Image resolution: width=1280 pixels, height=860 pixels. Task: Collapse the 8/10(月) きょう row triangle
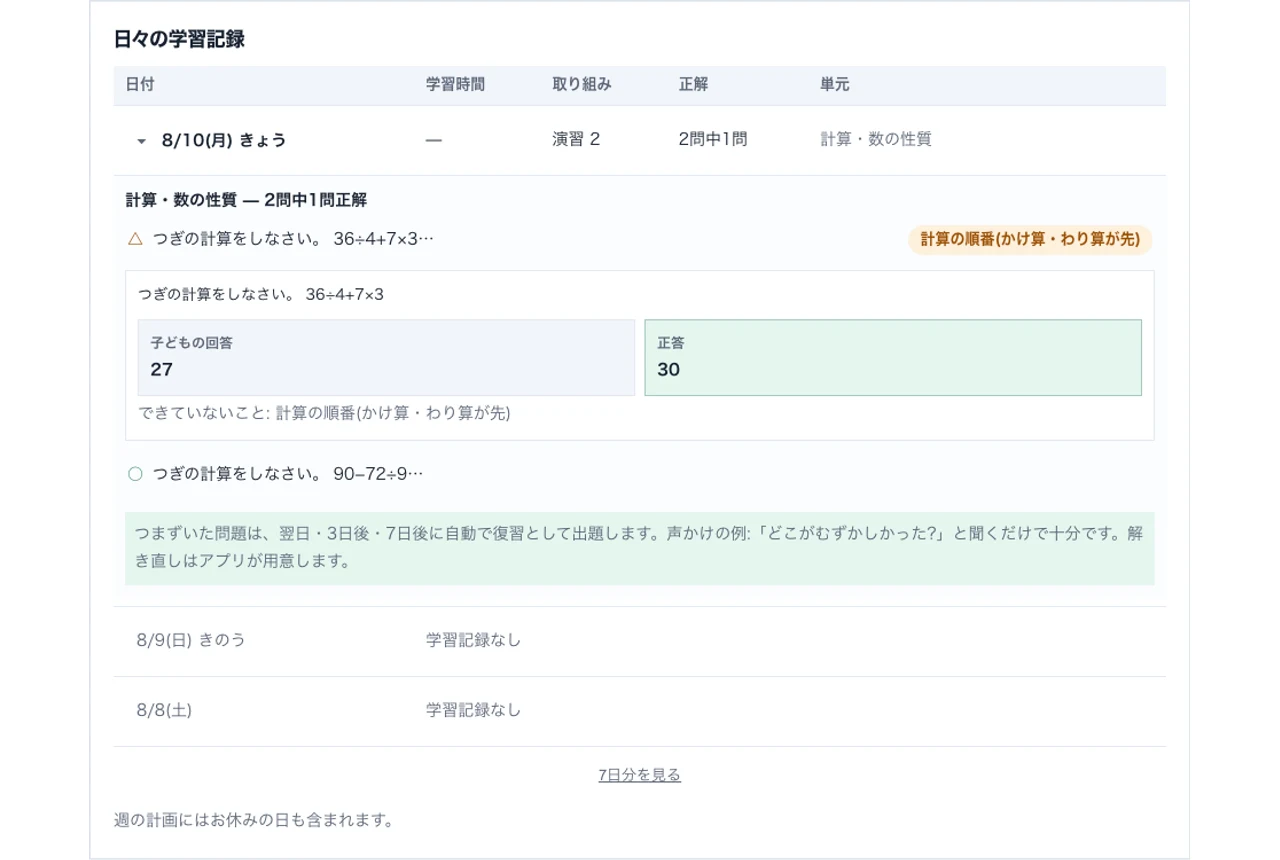[141, 141]
